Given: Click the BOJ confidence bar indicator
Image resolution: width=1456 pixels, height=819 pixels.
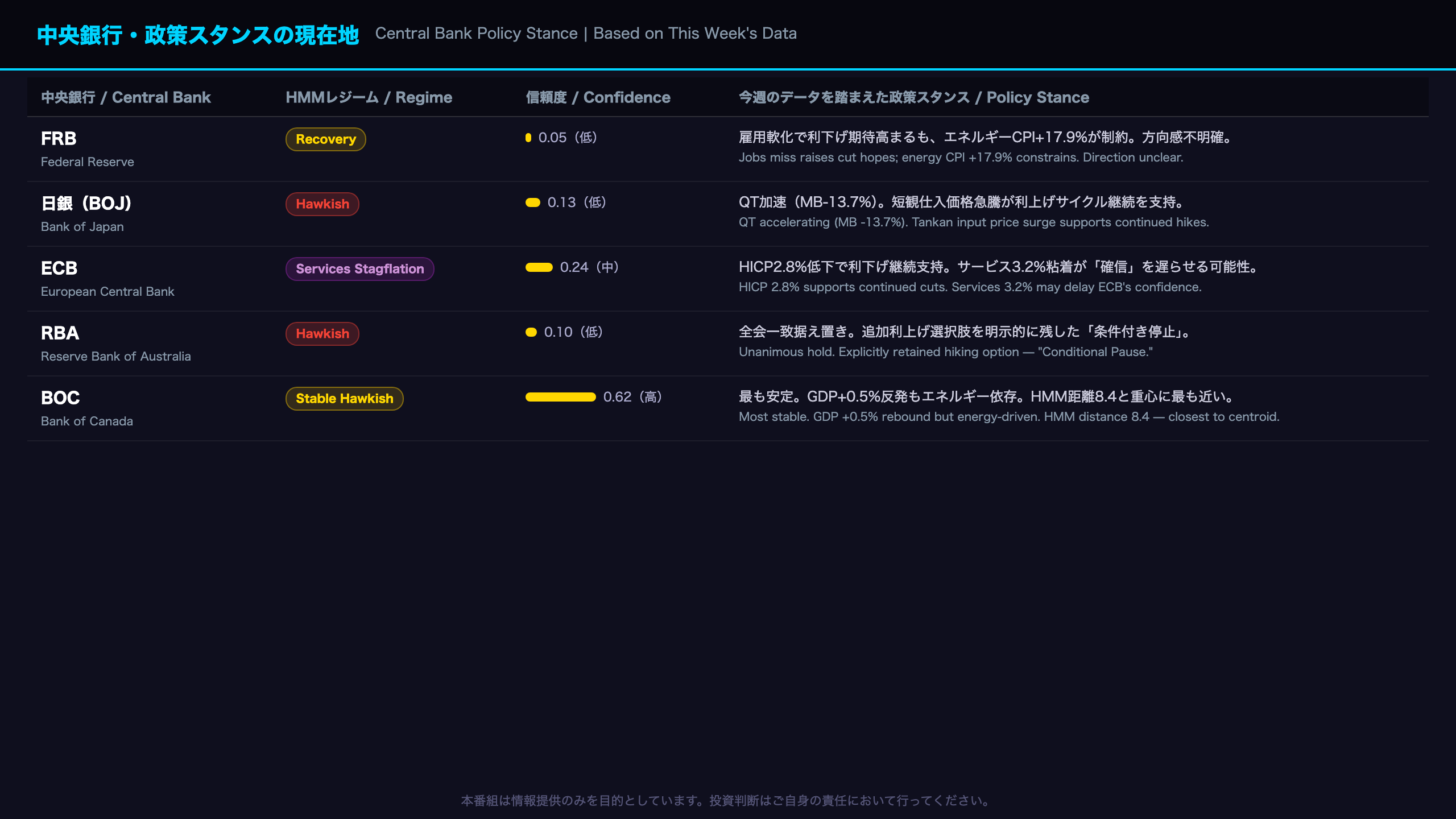Looking at the screenshot, I should coord(533,202).
